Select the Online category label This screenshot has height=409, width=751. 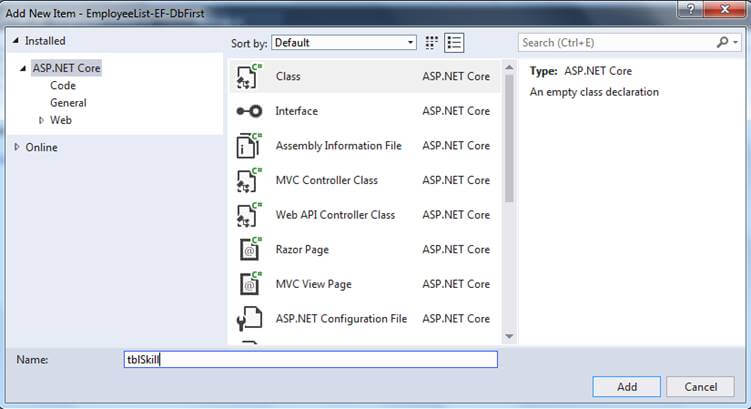pos(41,147)
